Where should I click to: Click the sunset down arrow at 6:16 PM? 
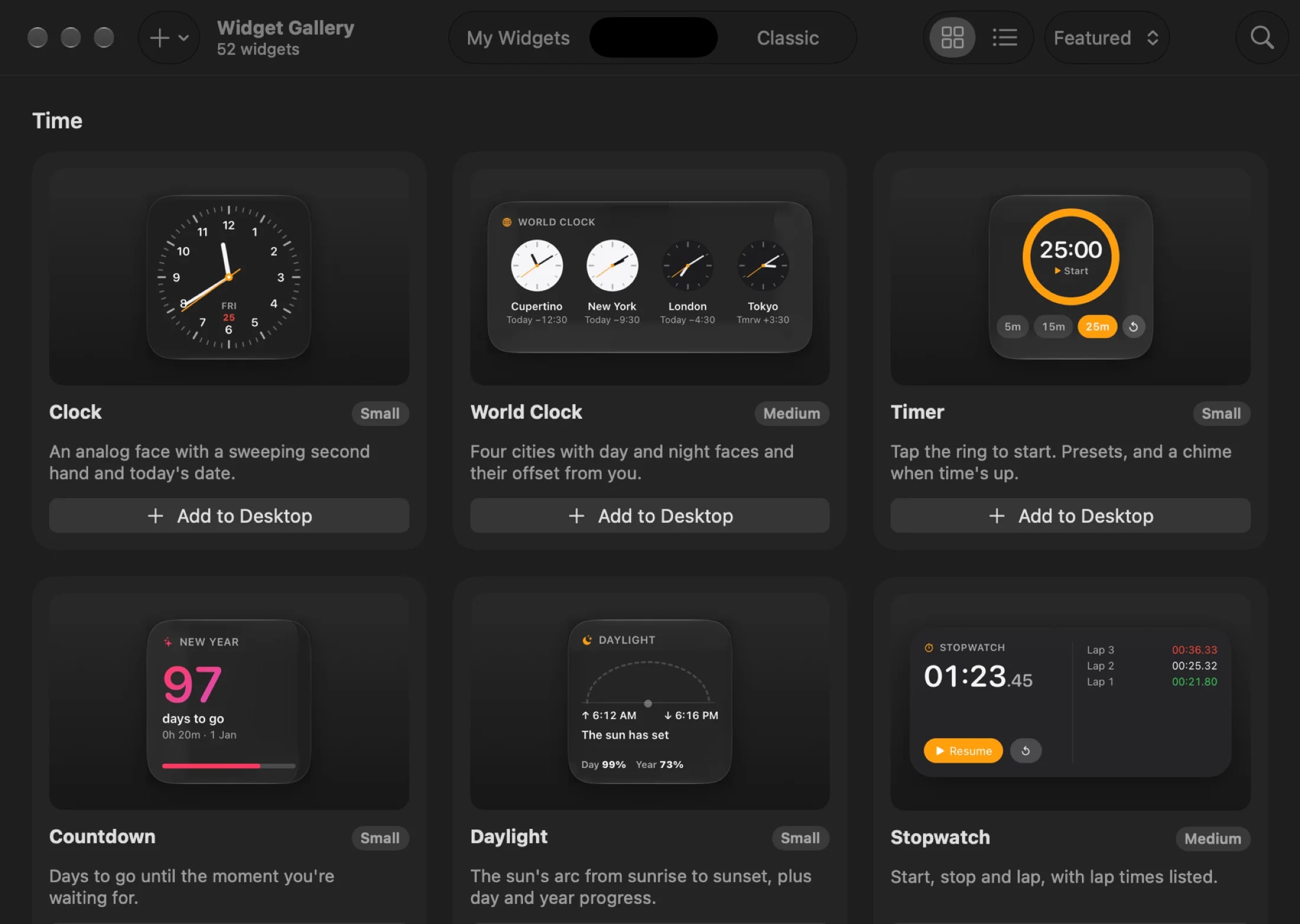click(x=668, y=715)
